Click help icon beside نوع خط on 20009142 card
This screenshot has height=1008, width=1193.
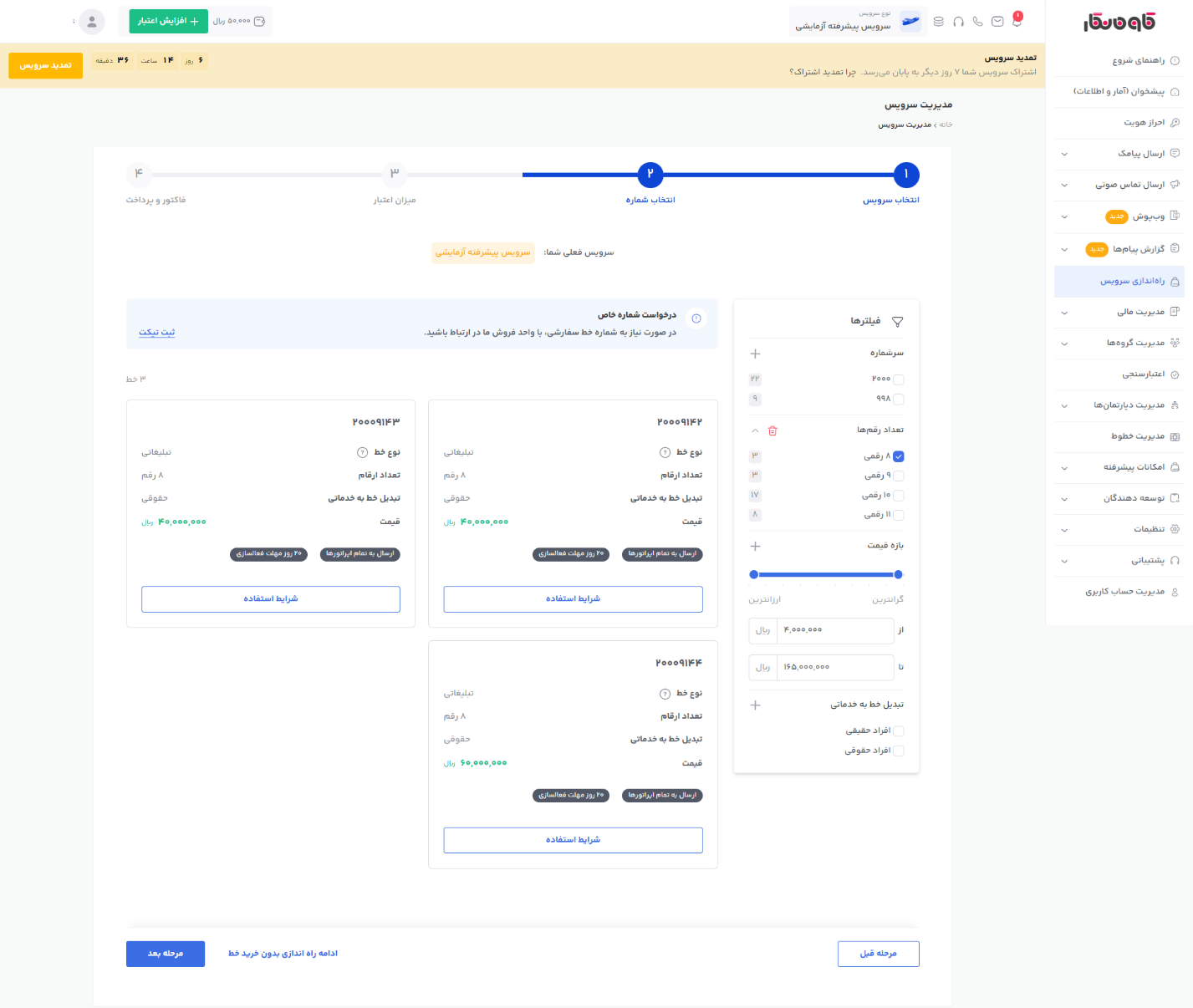[665, 452]
